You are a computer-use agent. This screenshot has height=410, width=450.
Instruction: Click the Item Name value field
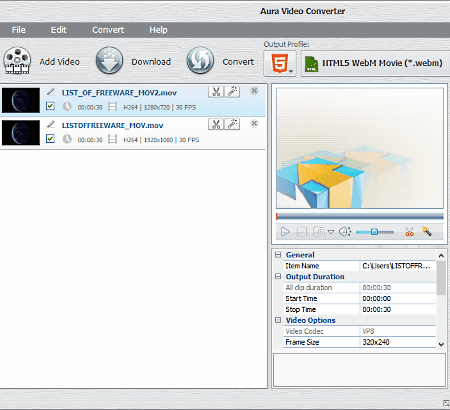[x=398, y=266]
